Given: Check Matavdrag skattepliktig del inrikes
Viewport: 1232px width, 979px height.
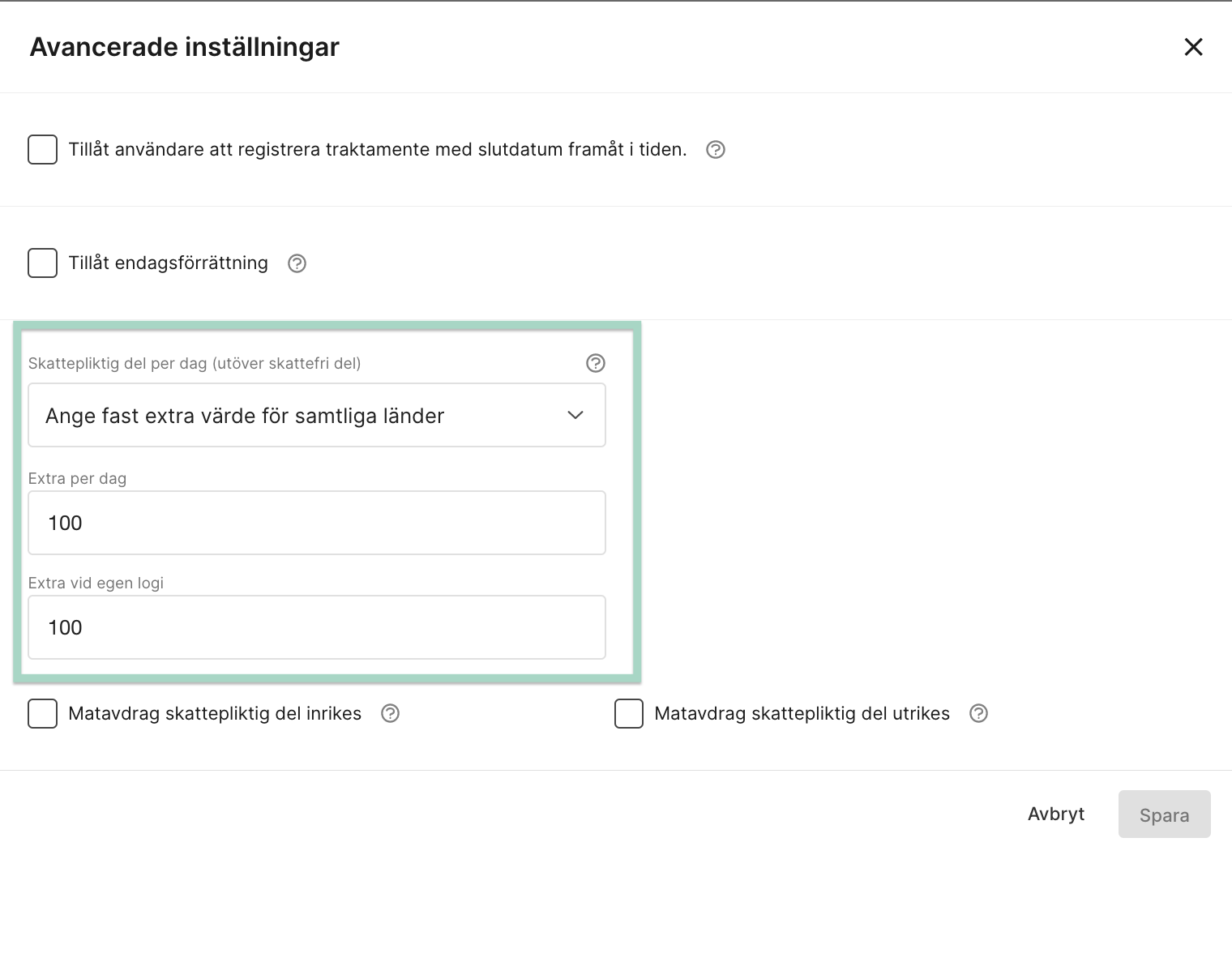Looking at the screenshot, I should coord(42,714).
